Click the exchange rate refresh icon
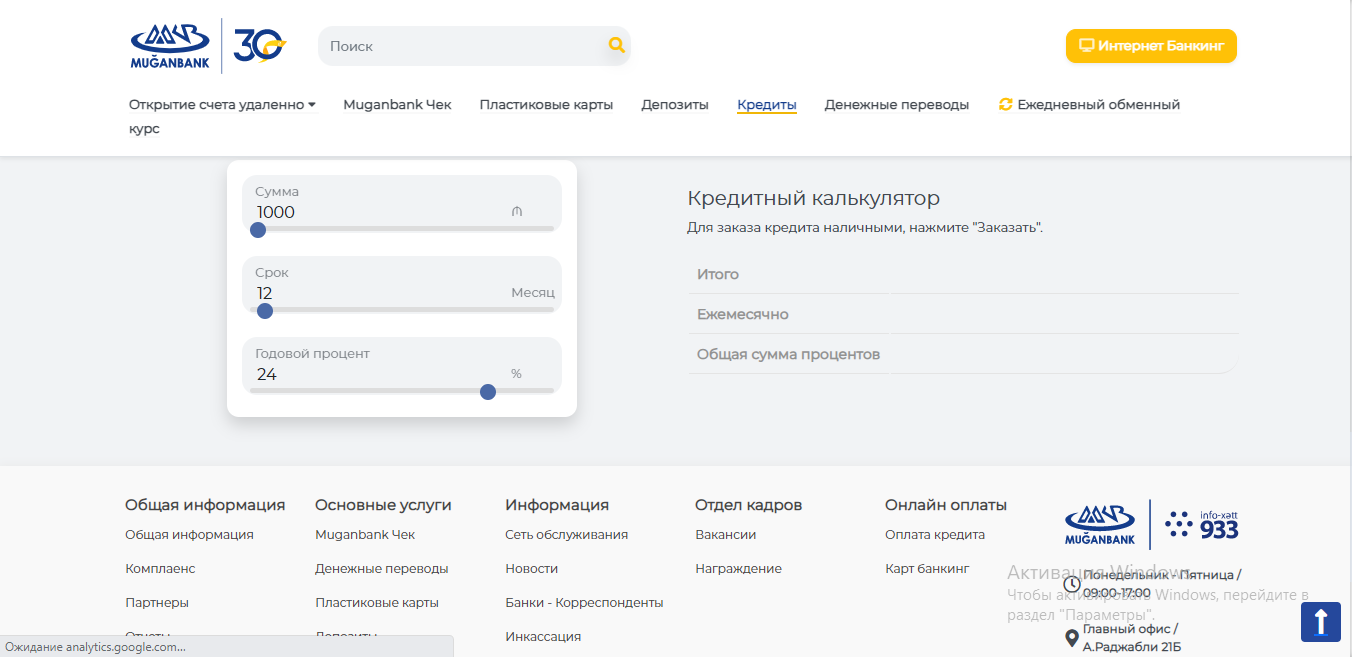Screen dimensions: 1352x657 (1006, 104)
